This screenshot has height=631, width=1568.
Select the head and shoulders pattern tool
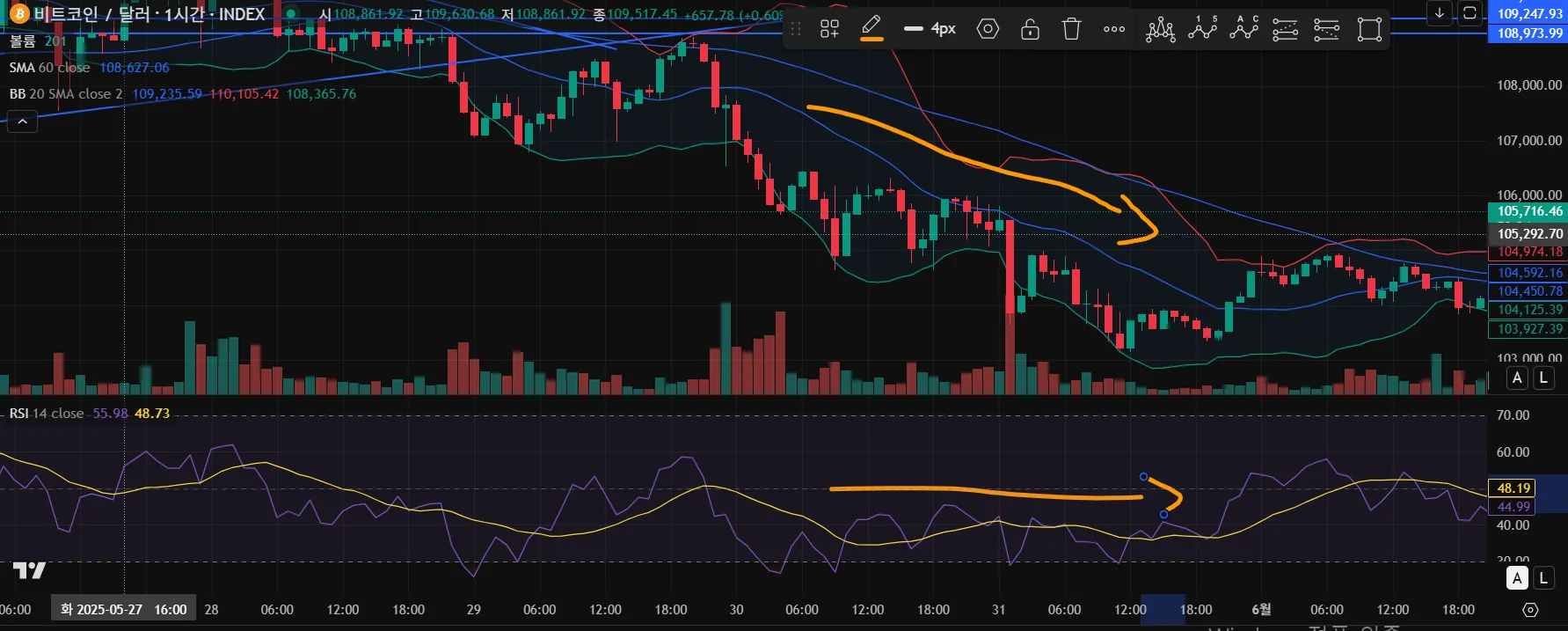(1161, 29)
